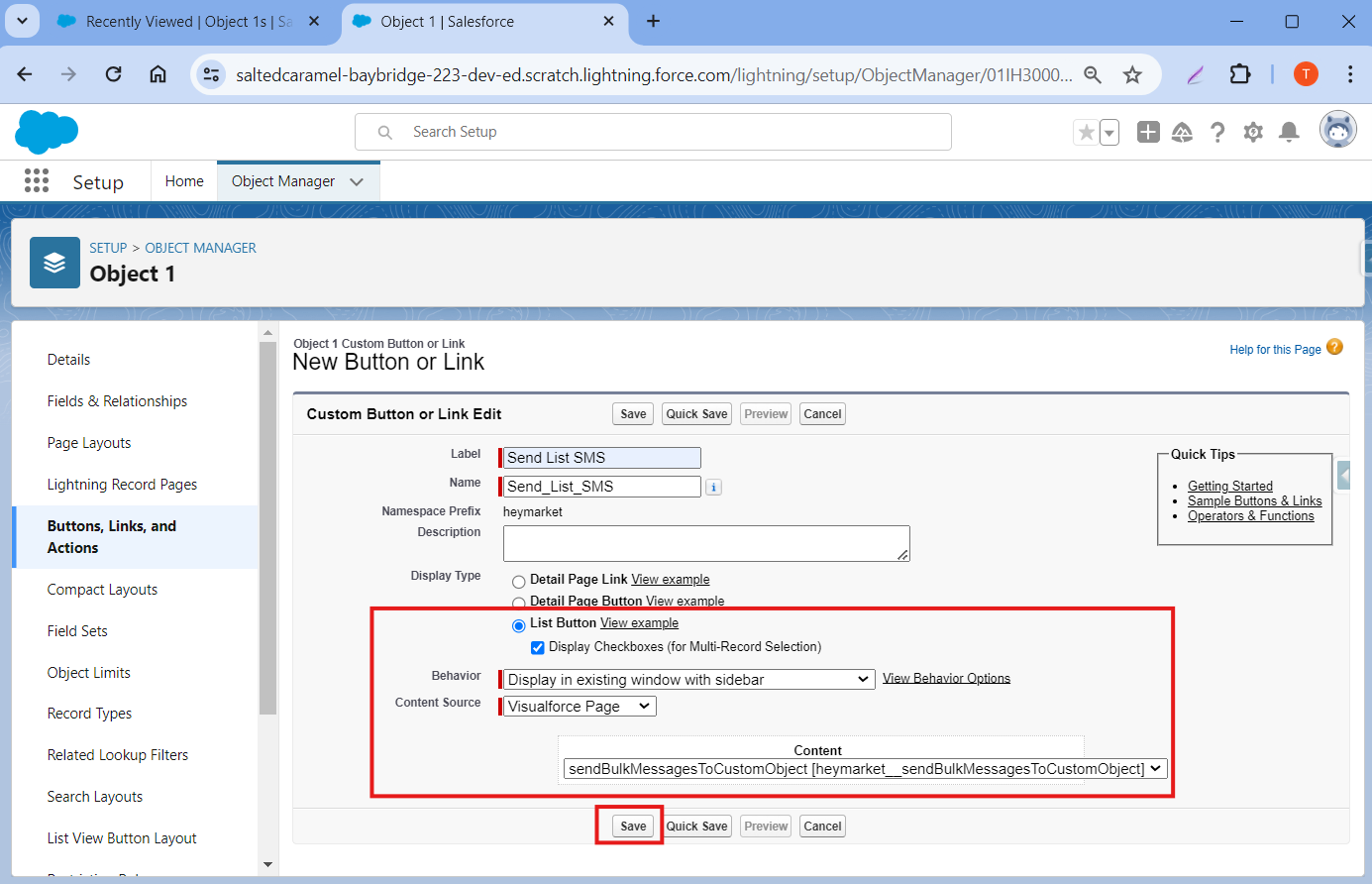Expand the Object Manager tab chevron
This screenshot has height=884, width=1372.
(357, 181)
